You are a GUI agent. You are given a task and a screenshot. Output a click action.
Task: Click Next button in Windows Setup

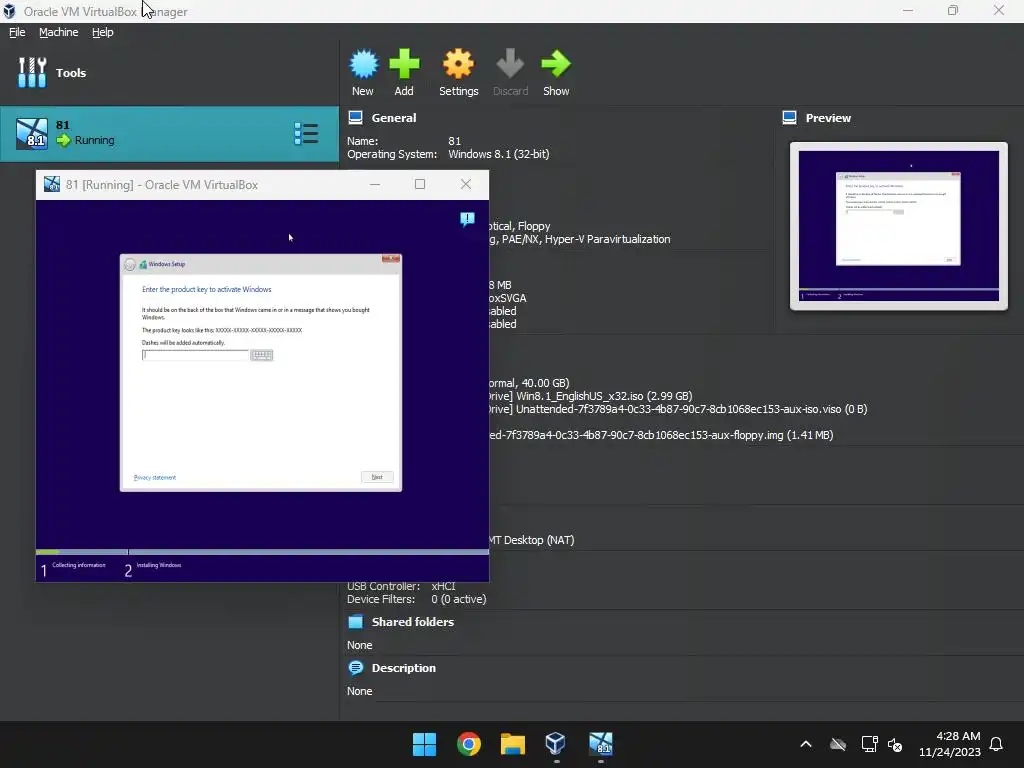377,477
